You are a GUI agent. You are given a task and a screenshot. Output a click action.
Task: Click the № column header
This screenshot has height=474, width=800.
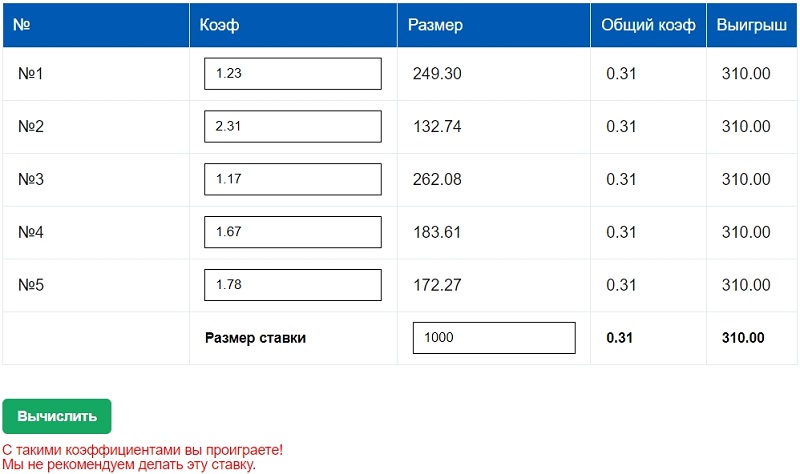tap(22, 25)
